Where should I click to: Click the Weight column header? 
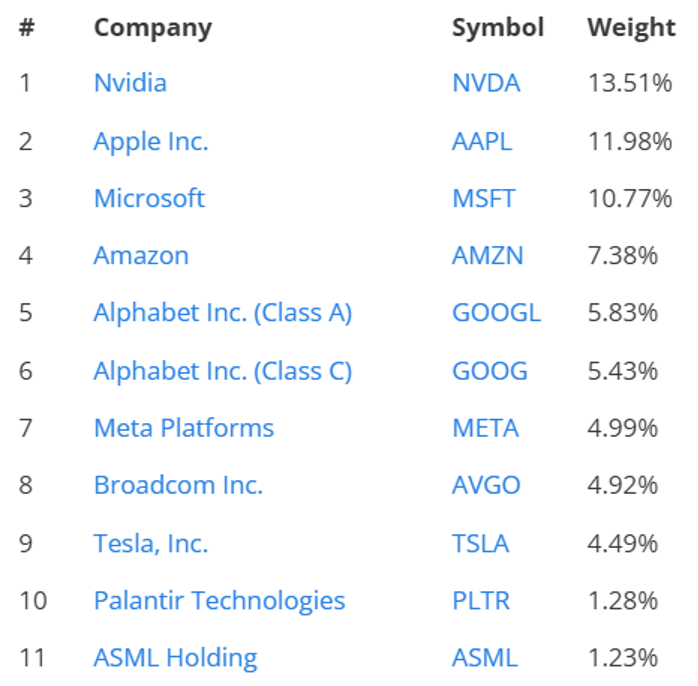(x=631, y=27)
